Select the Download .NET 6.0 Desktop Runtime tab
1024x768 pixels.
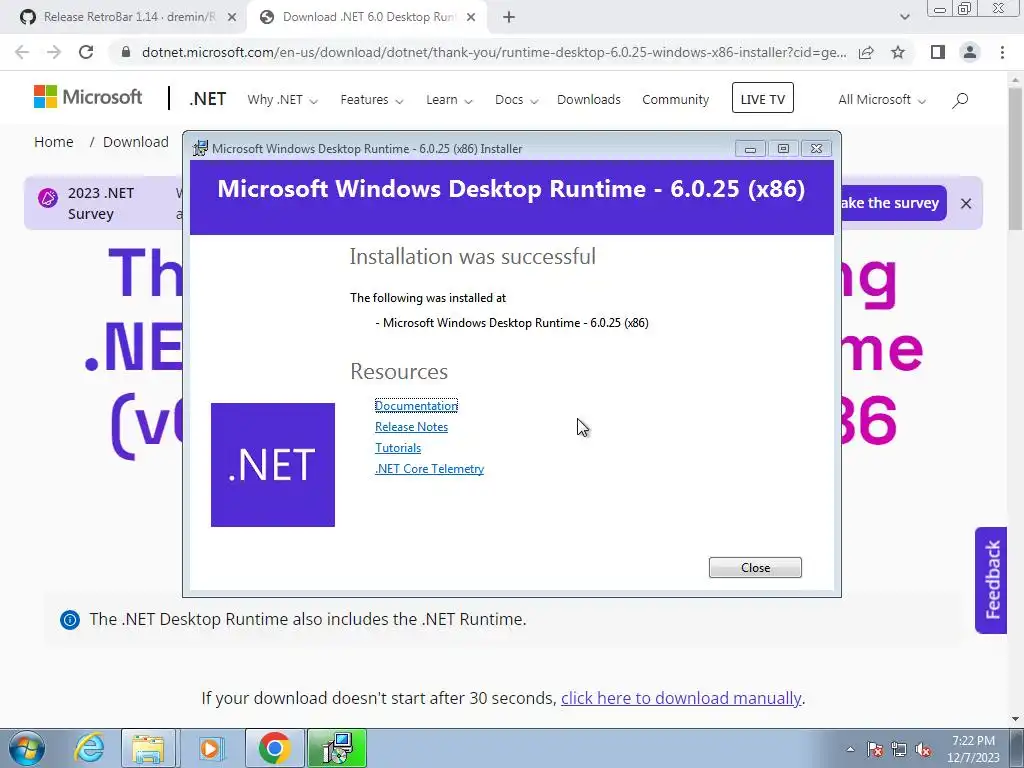click(366, 17)
